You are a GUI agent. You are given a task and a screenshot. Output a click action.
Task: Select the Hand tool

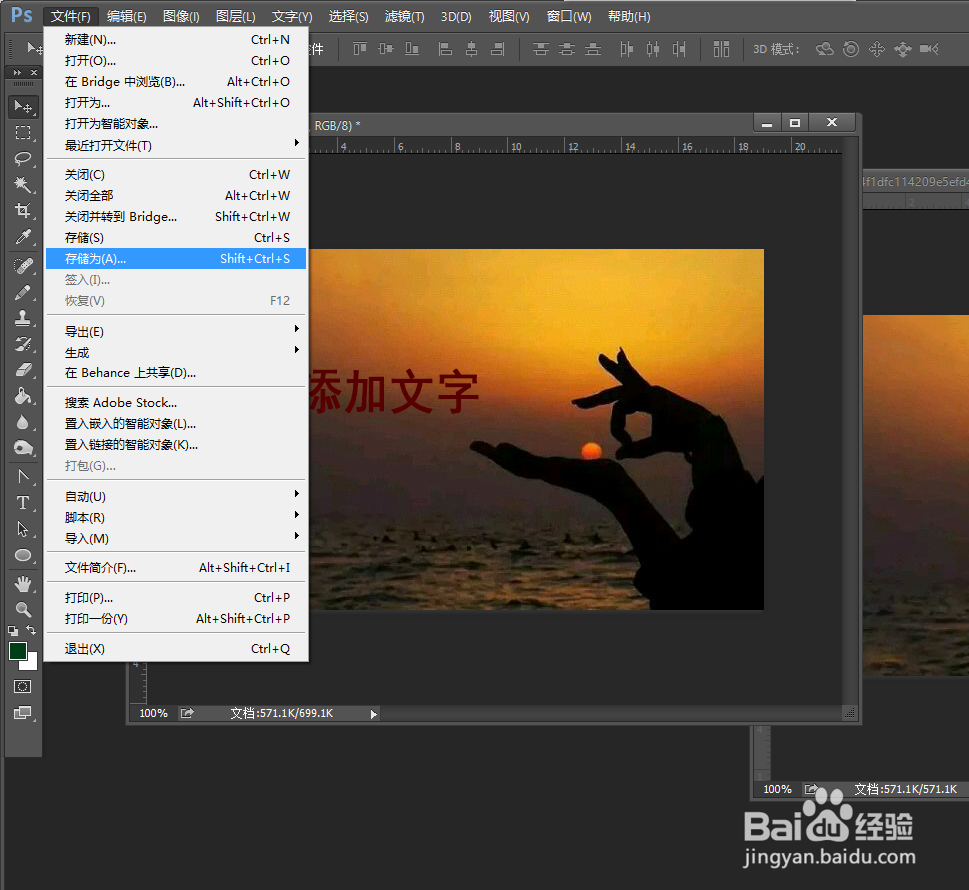point(23,583)
